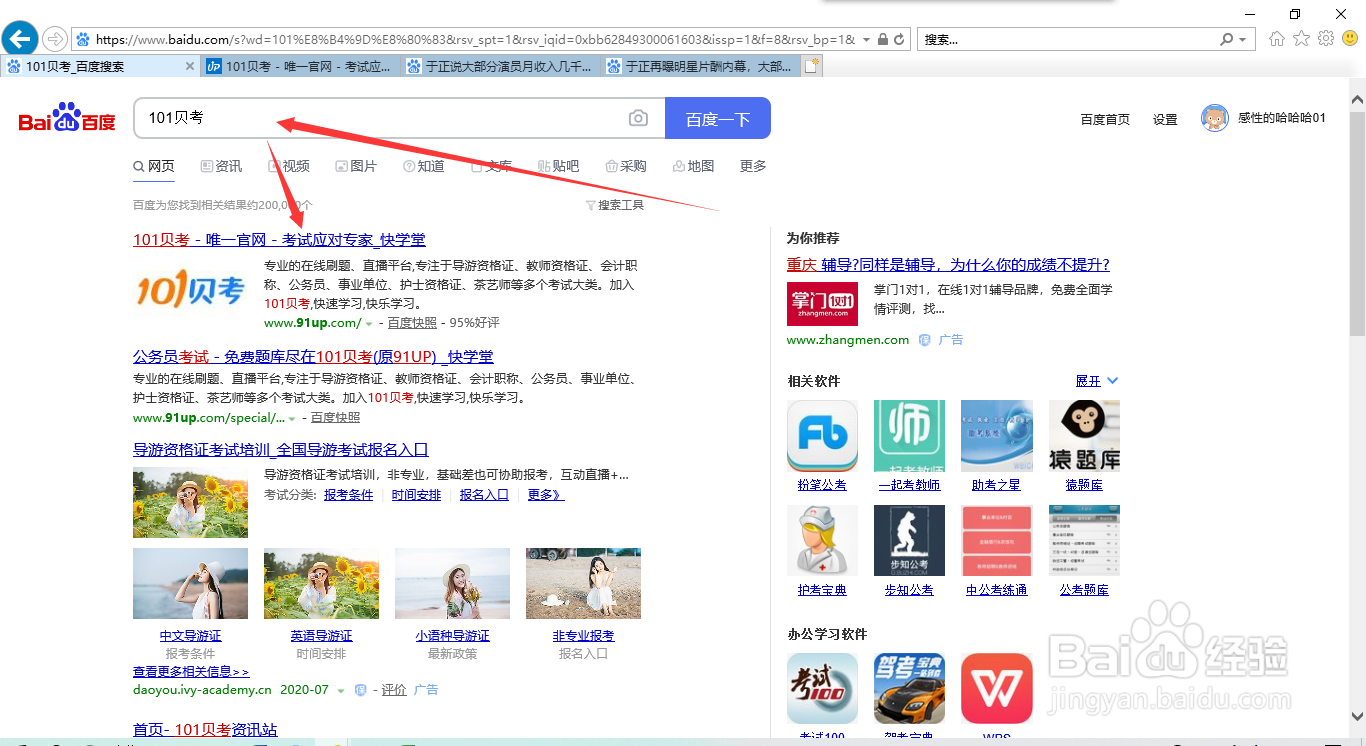Click the 掌门1对1 ad logo
Image resolution: width=1366 pixels, height=746 pixels.
coord(822,303)
